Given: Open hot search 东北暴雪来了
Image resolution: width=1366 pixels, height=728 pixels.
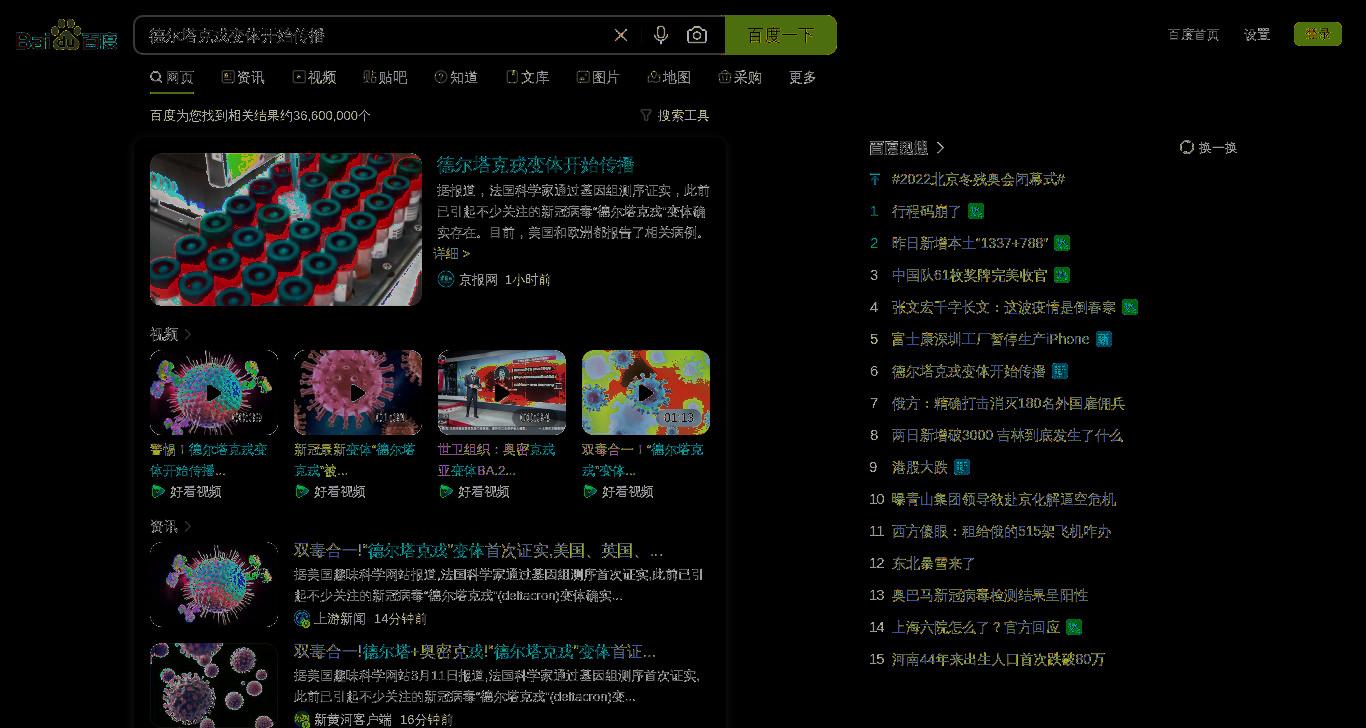Looking at the screenshot, I should coord(933,563).
